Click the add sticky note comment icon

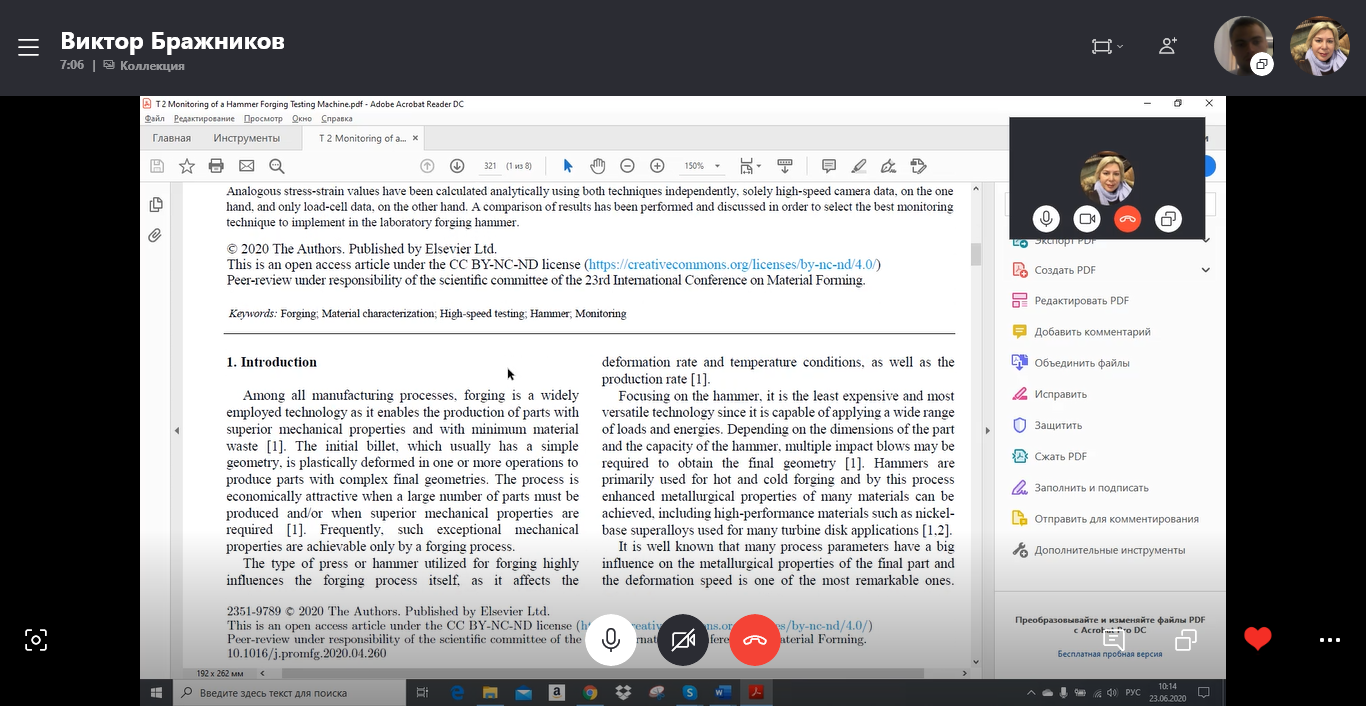pyautogui.click(x=828, y=166)
